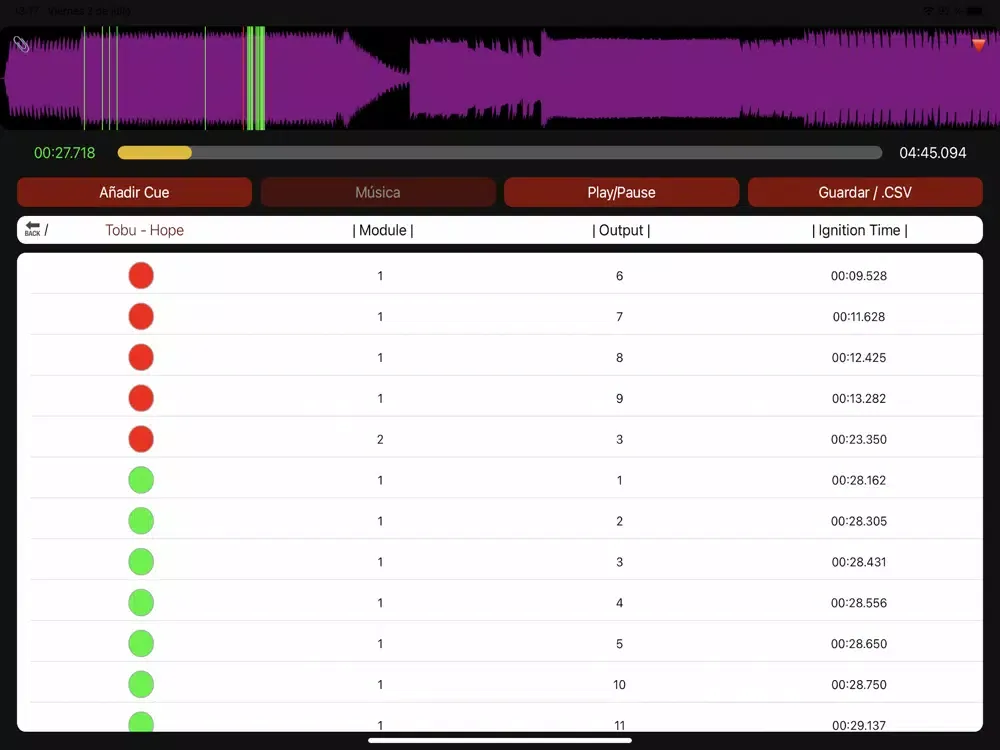The width and height of the screenshot is (1000, 750).
Task: Click output 7 in the 00:11.628 row
Action: (619, 317)
